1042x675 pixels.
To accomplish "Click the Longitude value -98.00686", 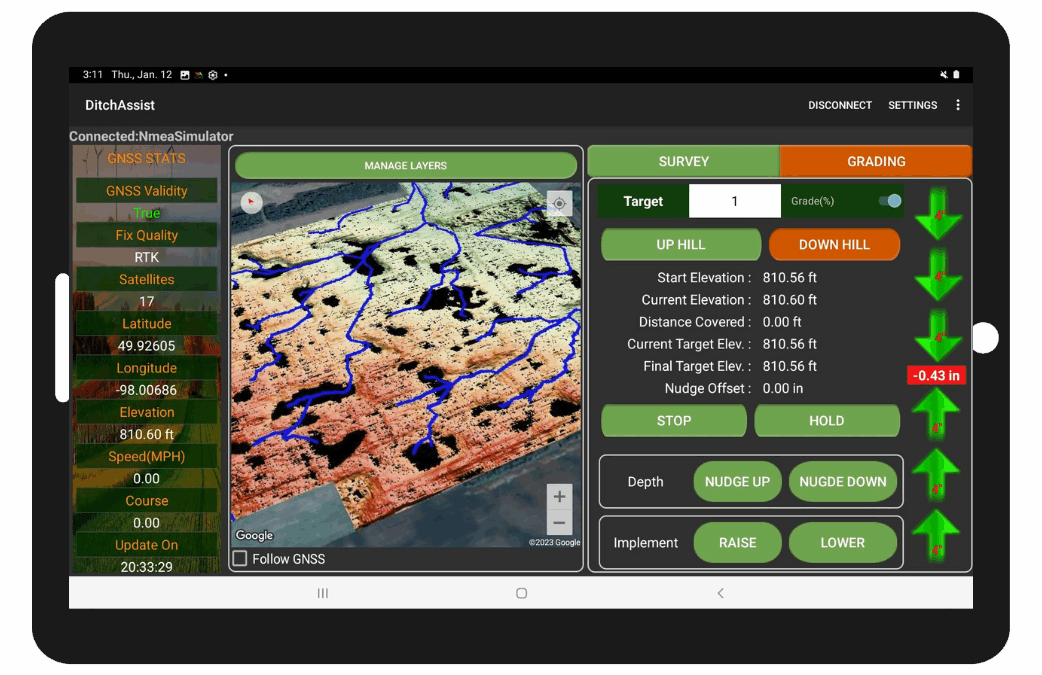I will click(146, 390).
